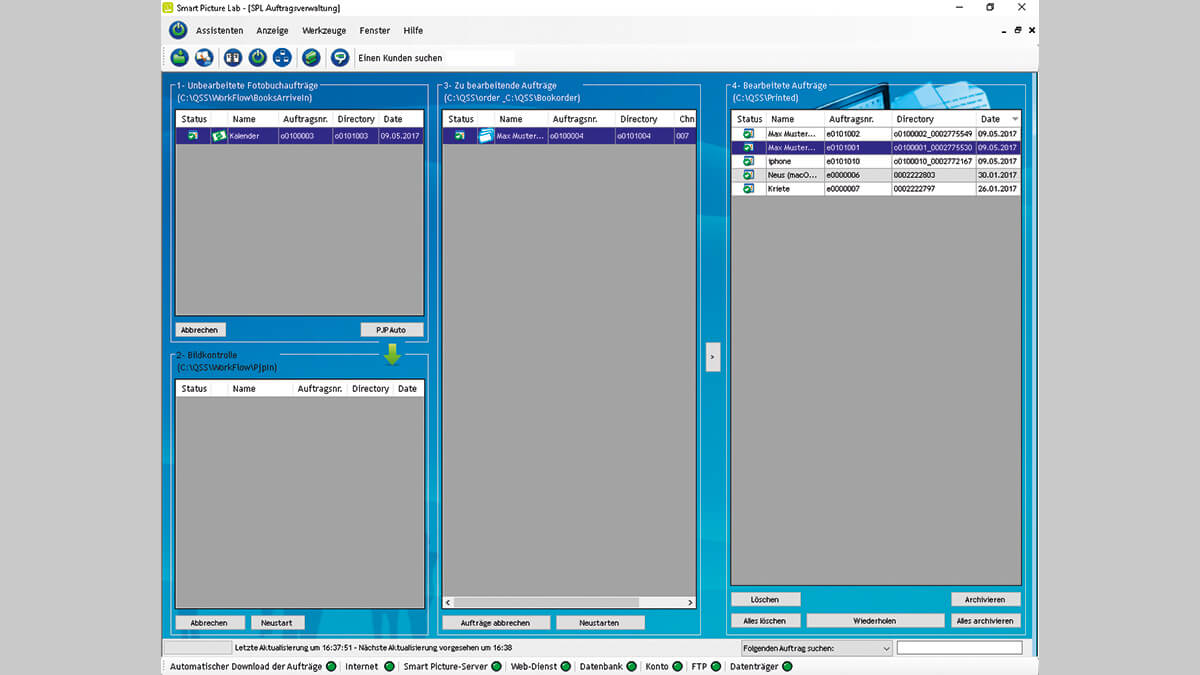
Task: Click the Konto green status light
Action: click(x=679, y=666)
